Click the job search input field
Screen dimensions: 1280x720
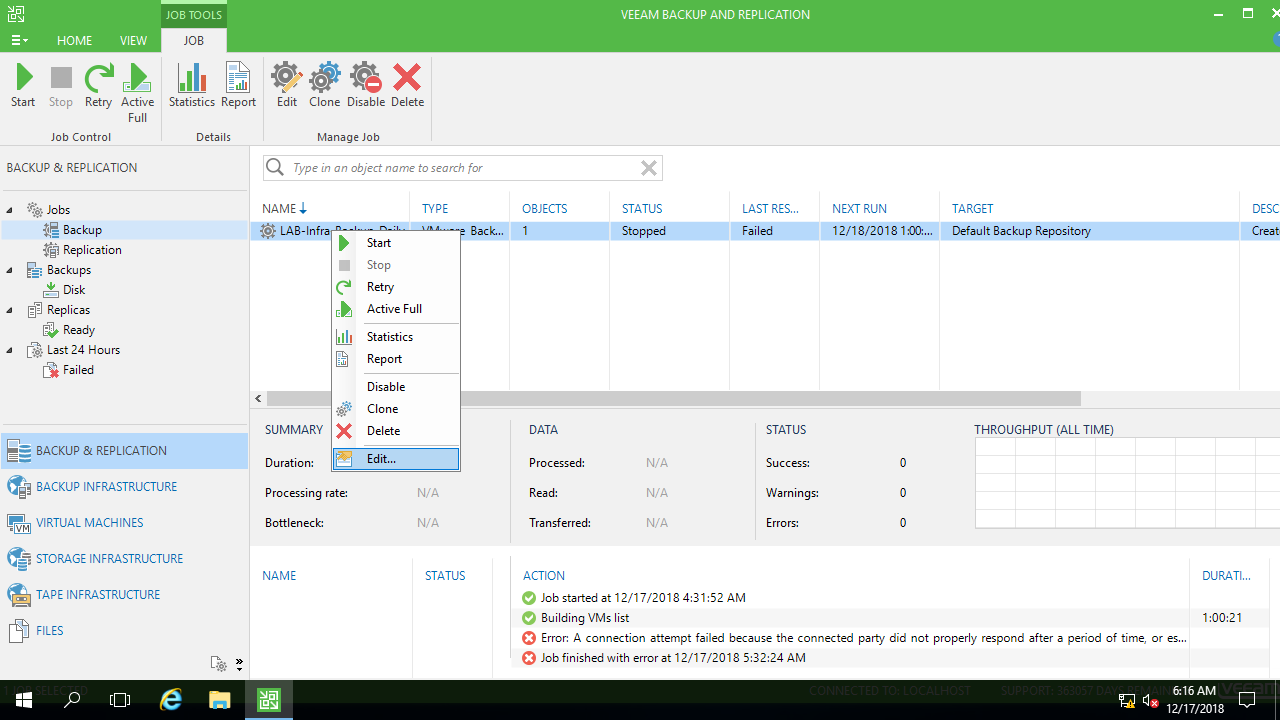tap(460, 168)
